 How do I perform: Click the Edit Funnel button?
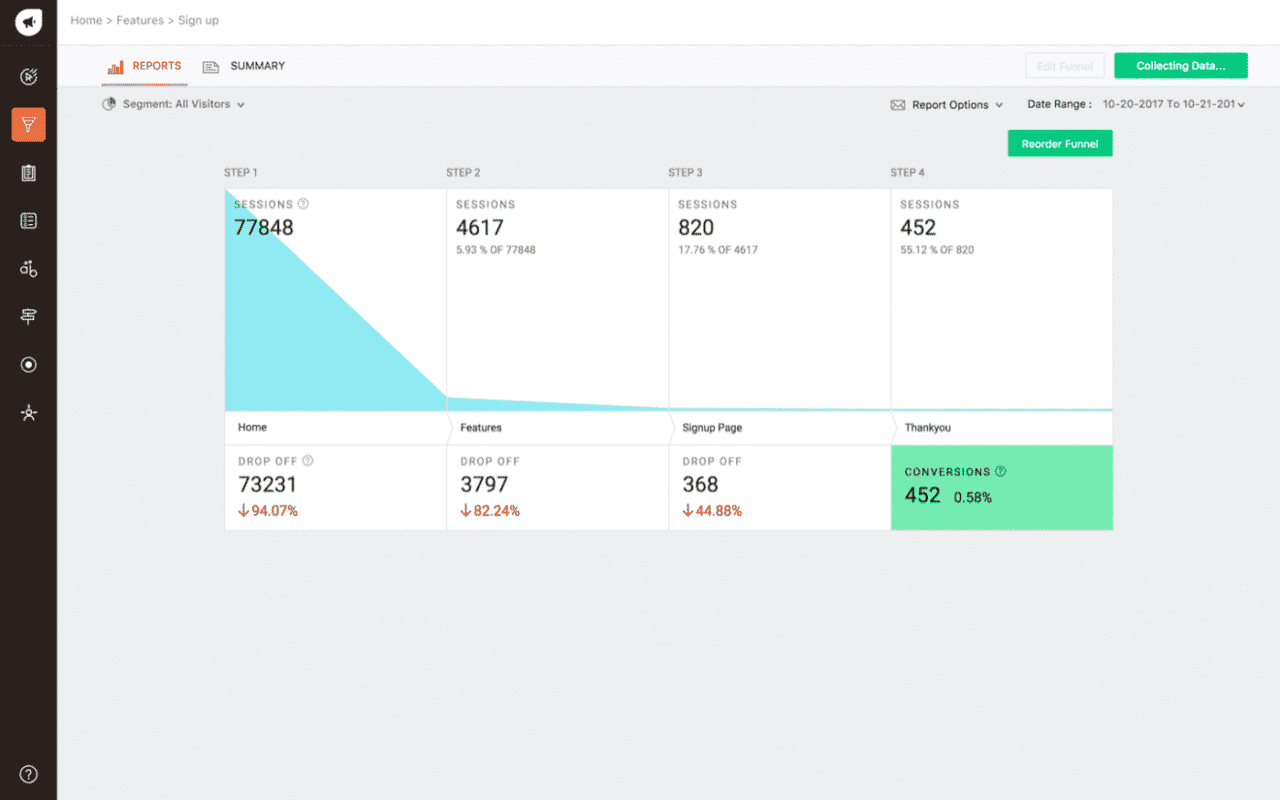(1064, 66)
